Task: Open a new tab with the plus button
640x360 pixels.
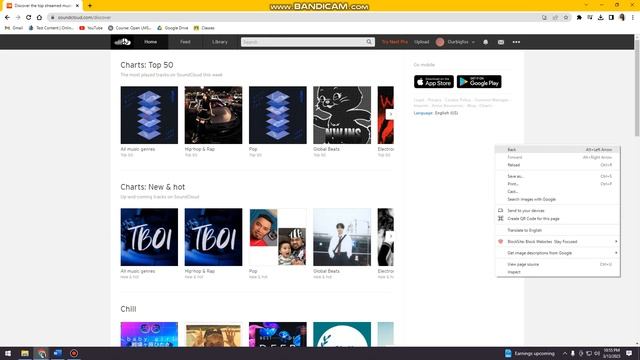Action: point(90,6)
